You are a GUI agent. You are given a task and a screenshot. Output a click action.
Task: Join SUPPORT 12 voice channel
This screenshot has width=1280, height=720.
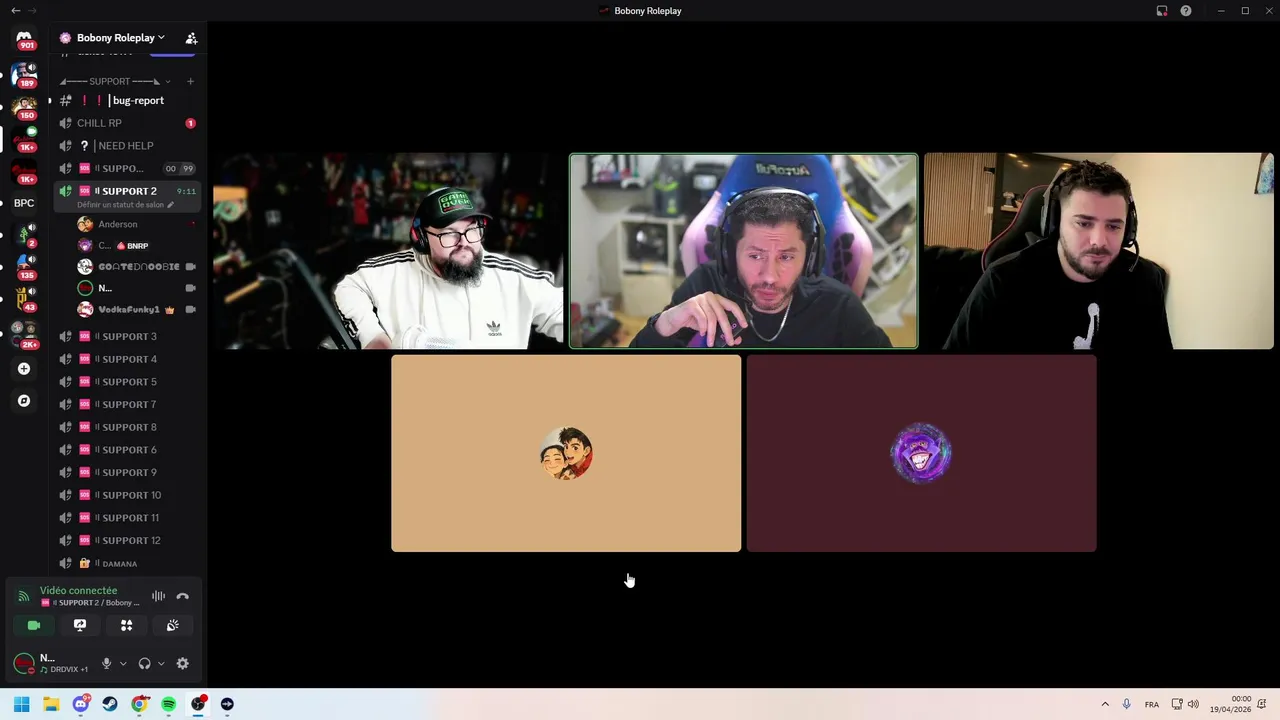[x=127, y=540]
